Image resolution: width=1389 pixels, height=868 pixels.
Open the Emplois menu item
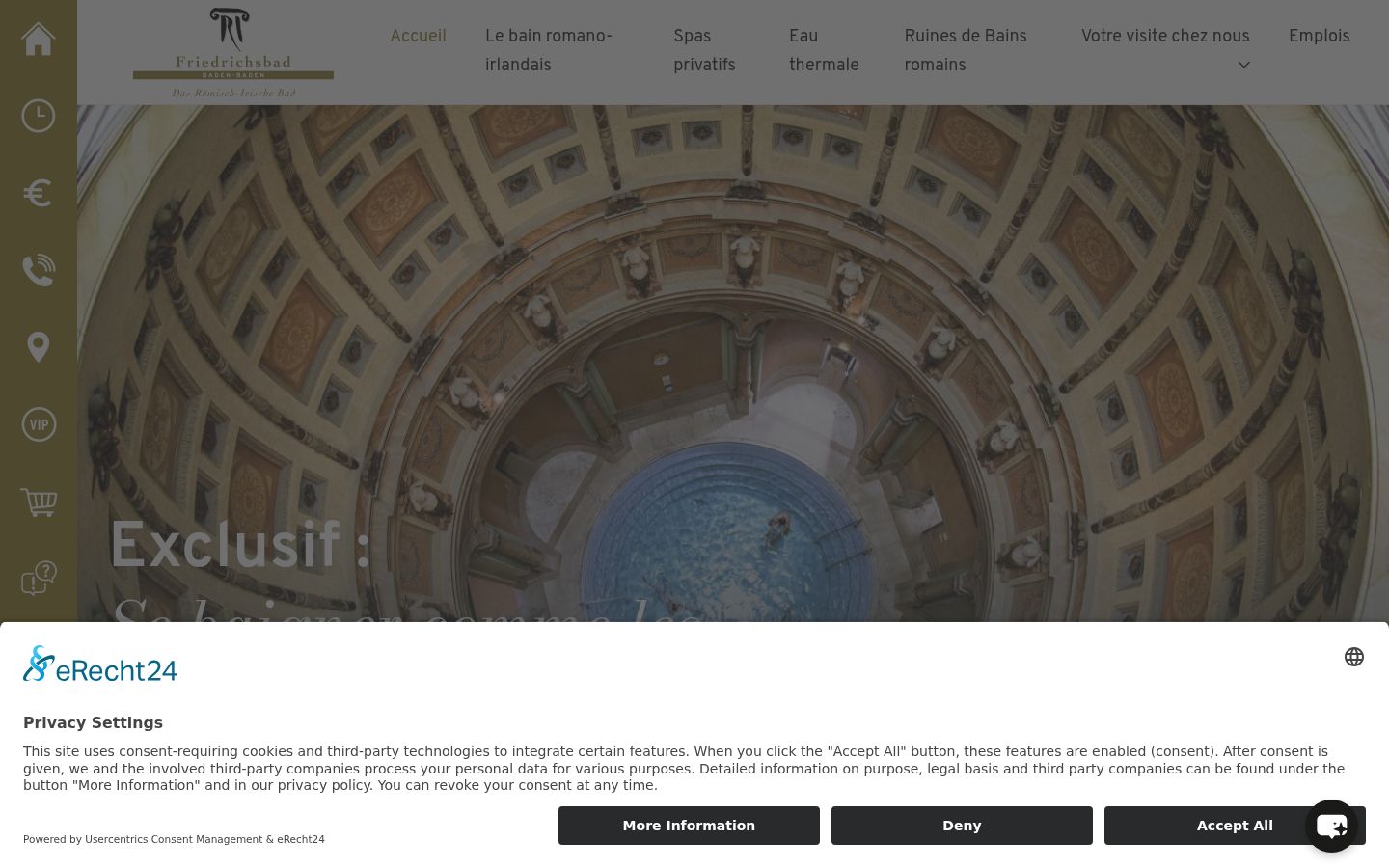click(x=1319, y=36)
